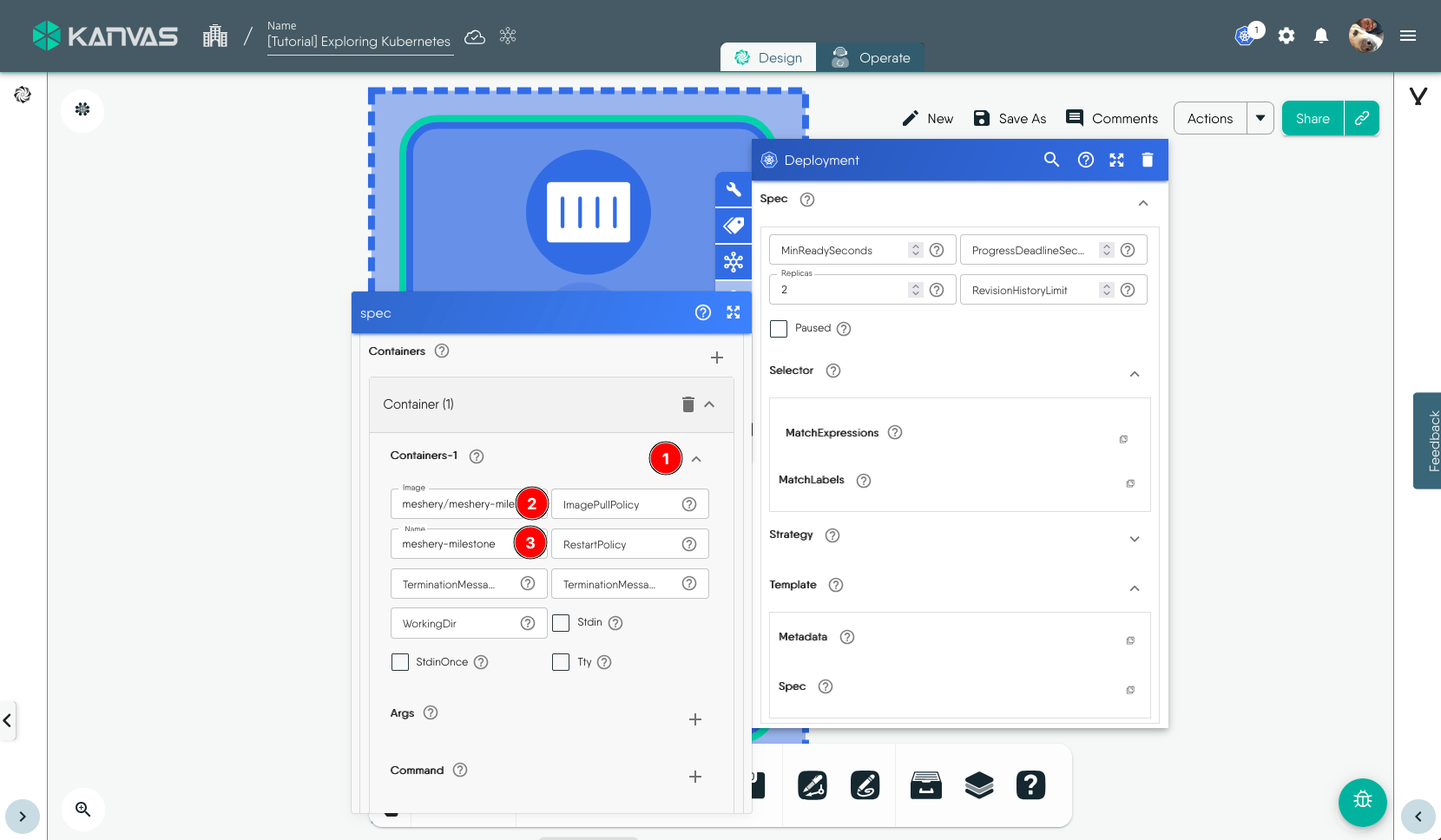Delete Container (1) with the trash icon
The height and width of the screenshot is (840, 1441).
(x=688, y=404)
